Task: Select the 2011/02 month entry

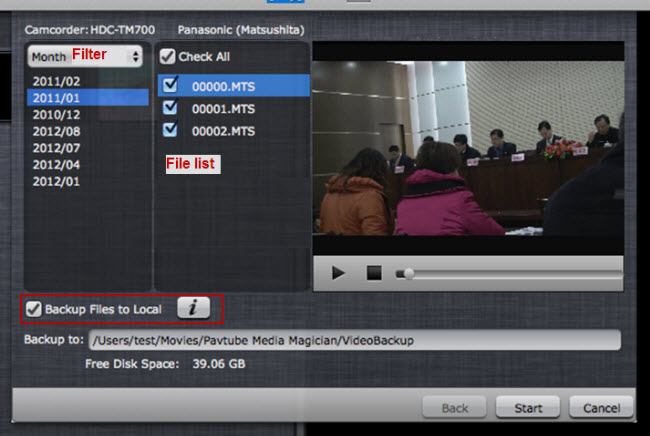Action: [x=56, y=81]
